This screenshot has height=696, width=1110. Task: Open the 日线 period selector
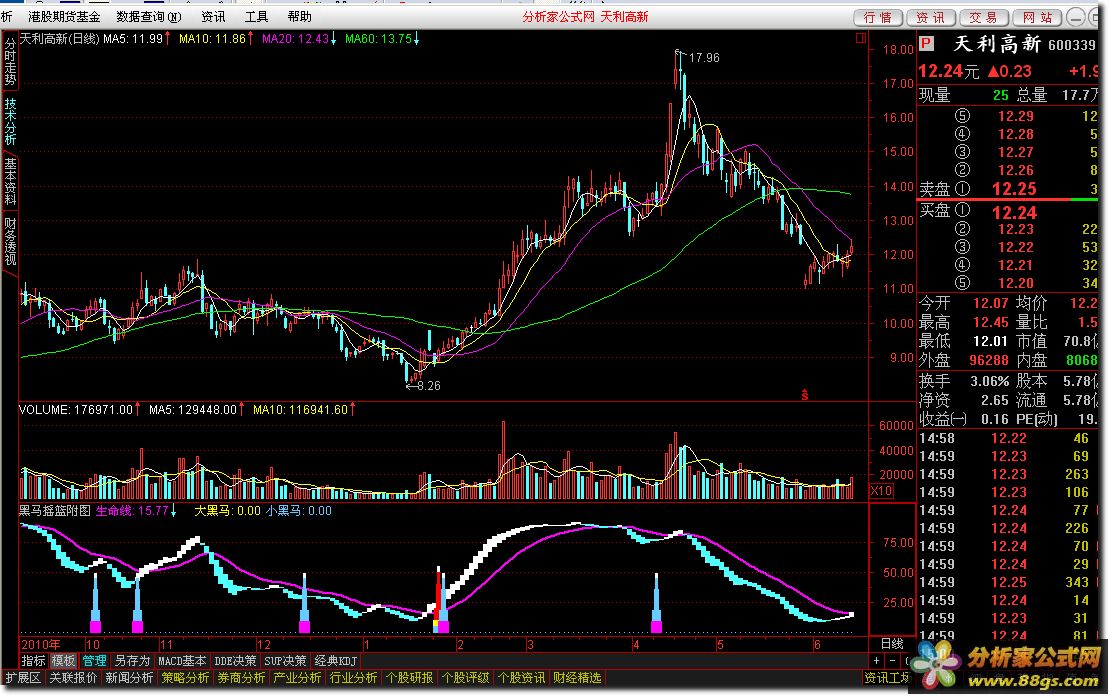[x=891, y=644]
